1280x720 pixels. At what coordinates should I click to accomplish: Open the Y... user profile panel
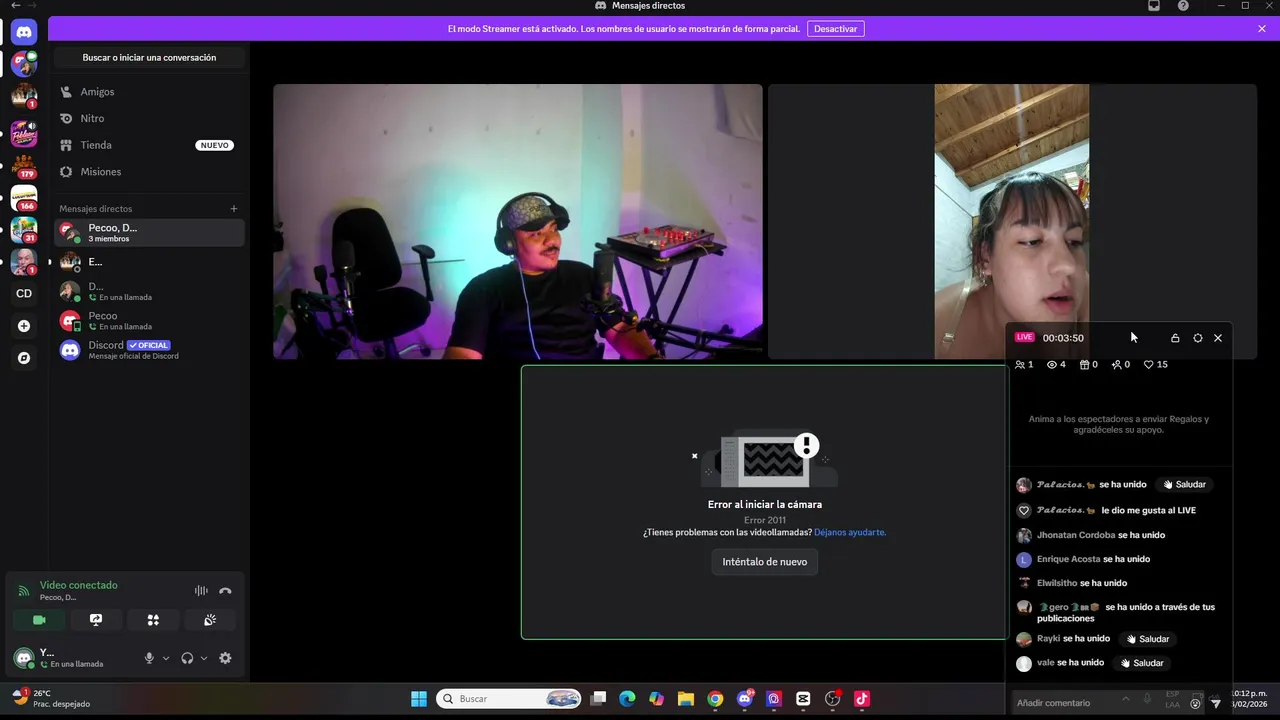pyautogui.click(x=72, y=658)
